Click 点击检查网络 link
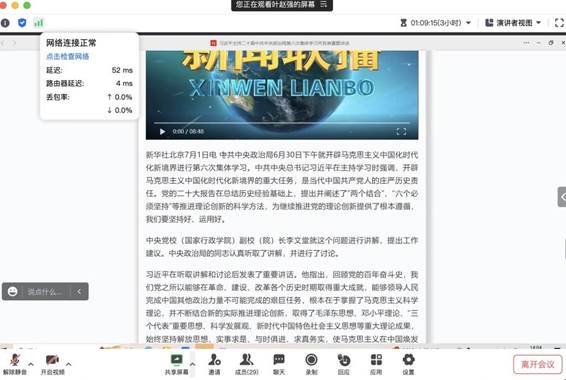This screenshot has width=566, height=380. coord(68,56)
